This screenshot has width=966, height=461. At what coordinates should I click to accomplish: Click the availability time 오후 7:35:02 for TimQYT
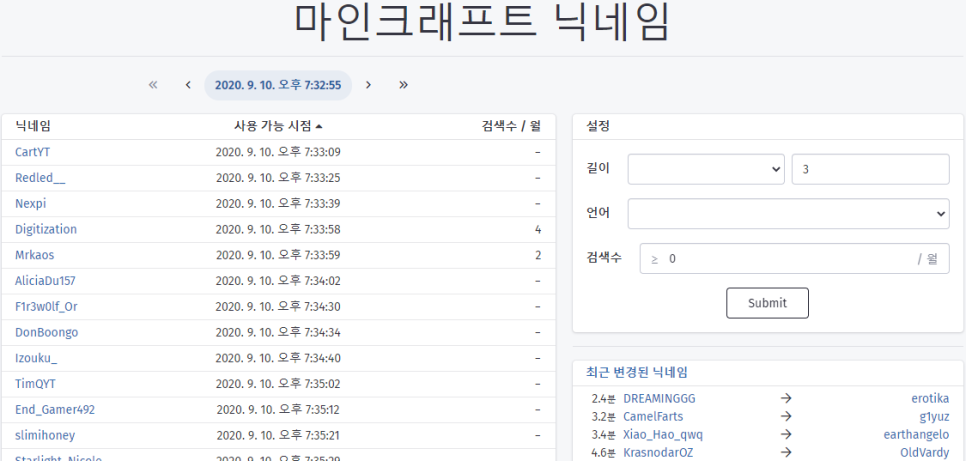click(278, 385)
